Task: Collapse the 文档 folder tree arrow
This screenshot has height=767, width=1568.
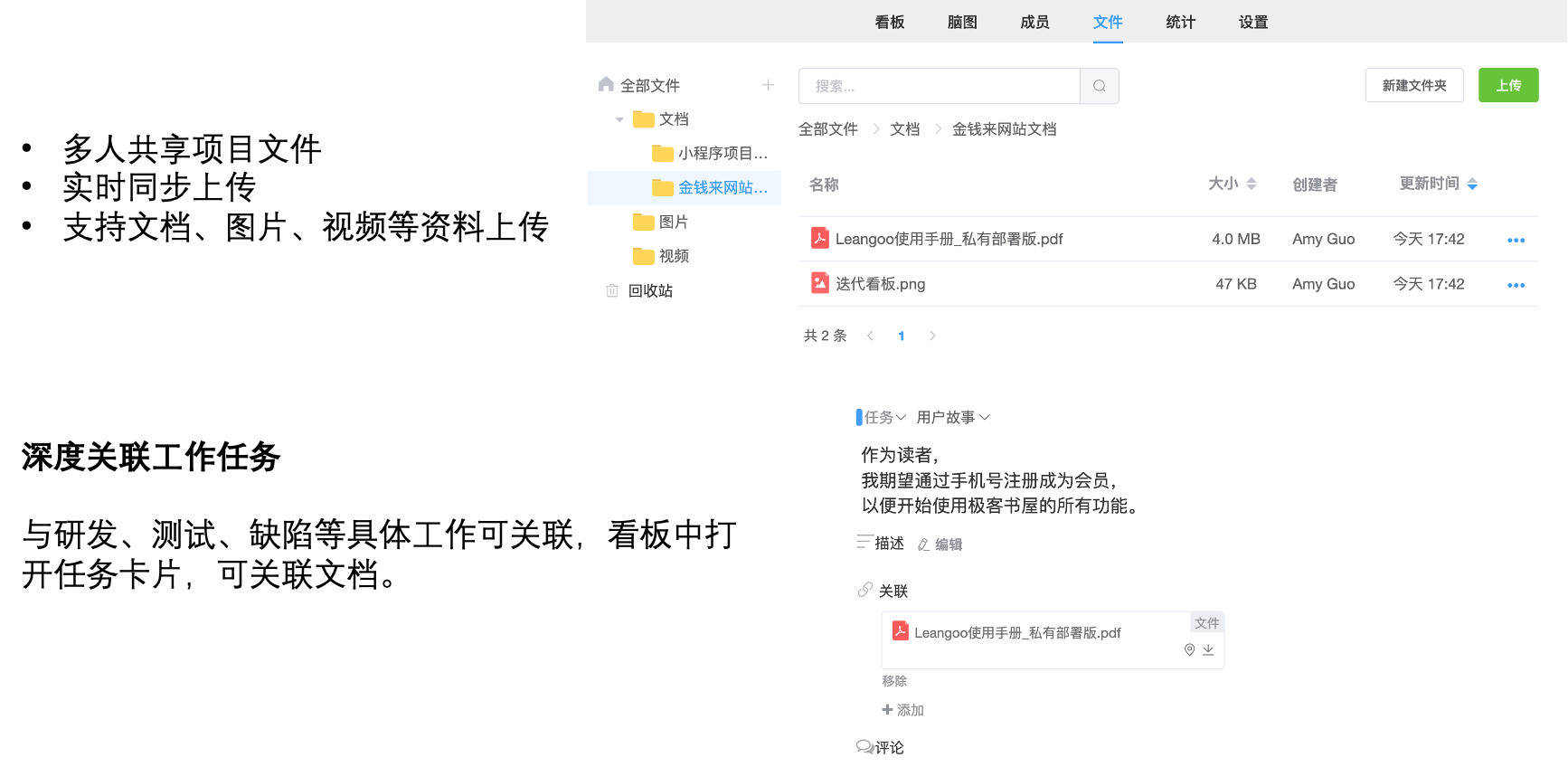Action: pos(619,119)
